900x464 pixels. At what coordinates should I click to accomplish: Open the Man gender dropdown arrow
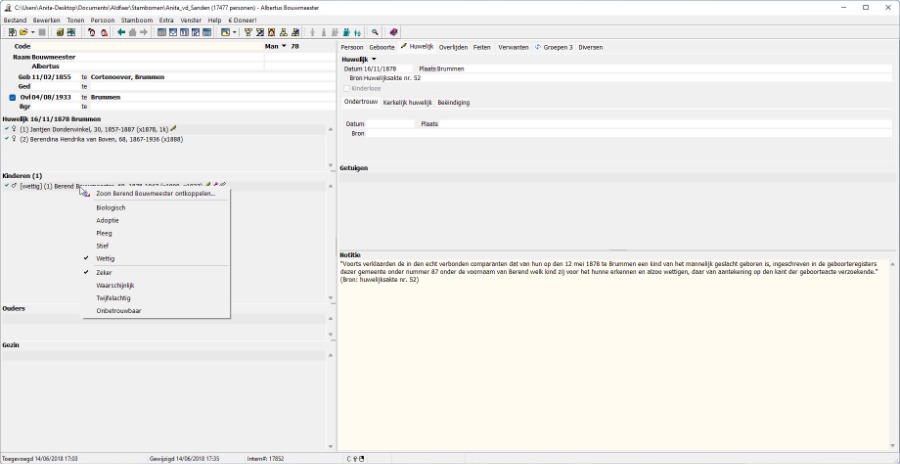coord(283,46)
